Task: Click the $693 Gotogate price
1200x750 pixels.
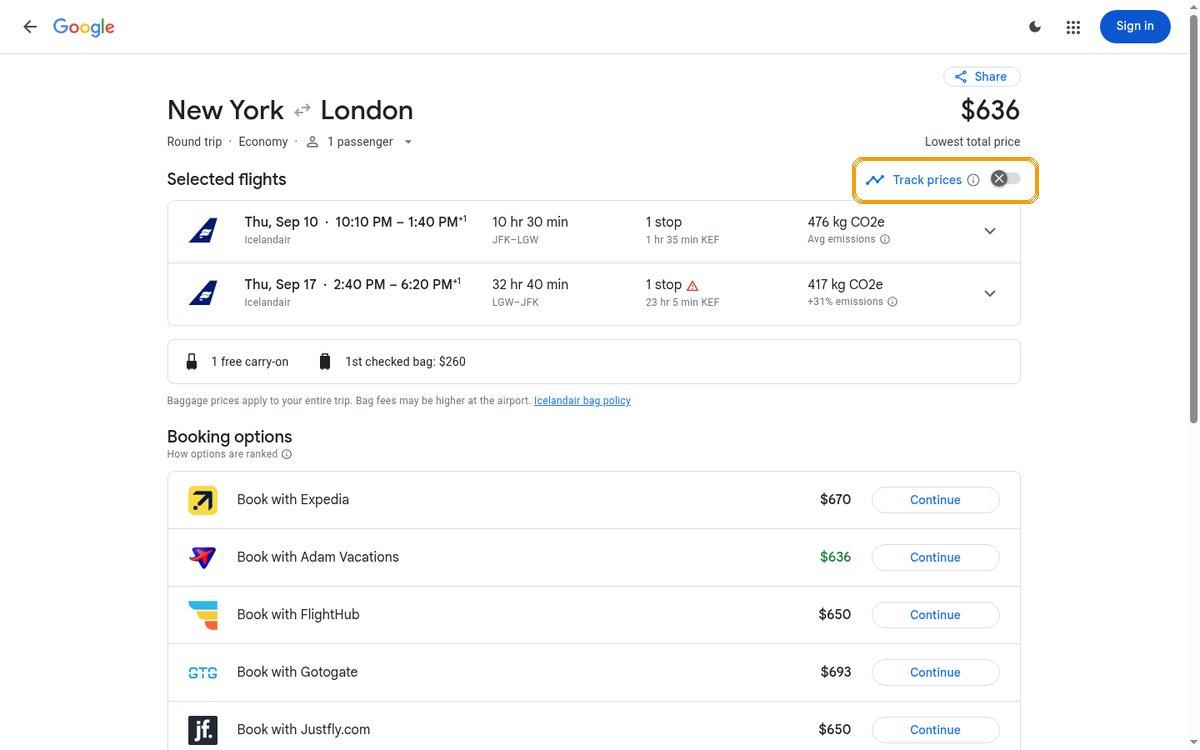Action: (835, 672)
